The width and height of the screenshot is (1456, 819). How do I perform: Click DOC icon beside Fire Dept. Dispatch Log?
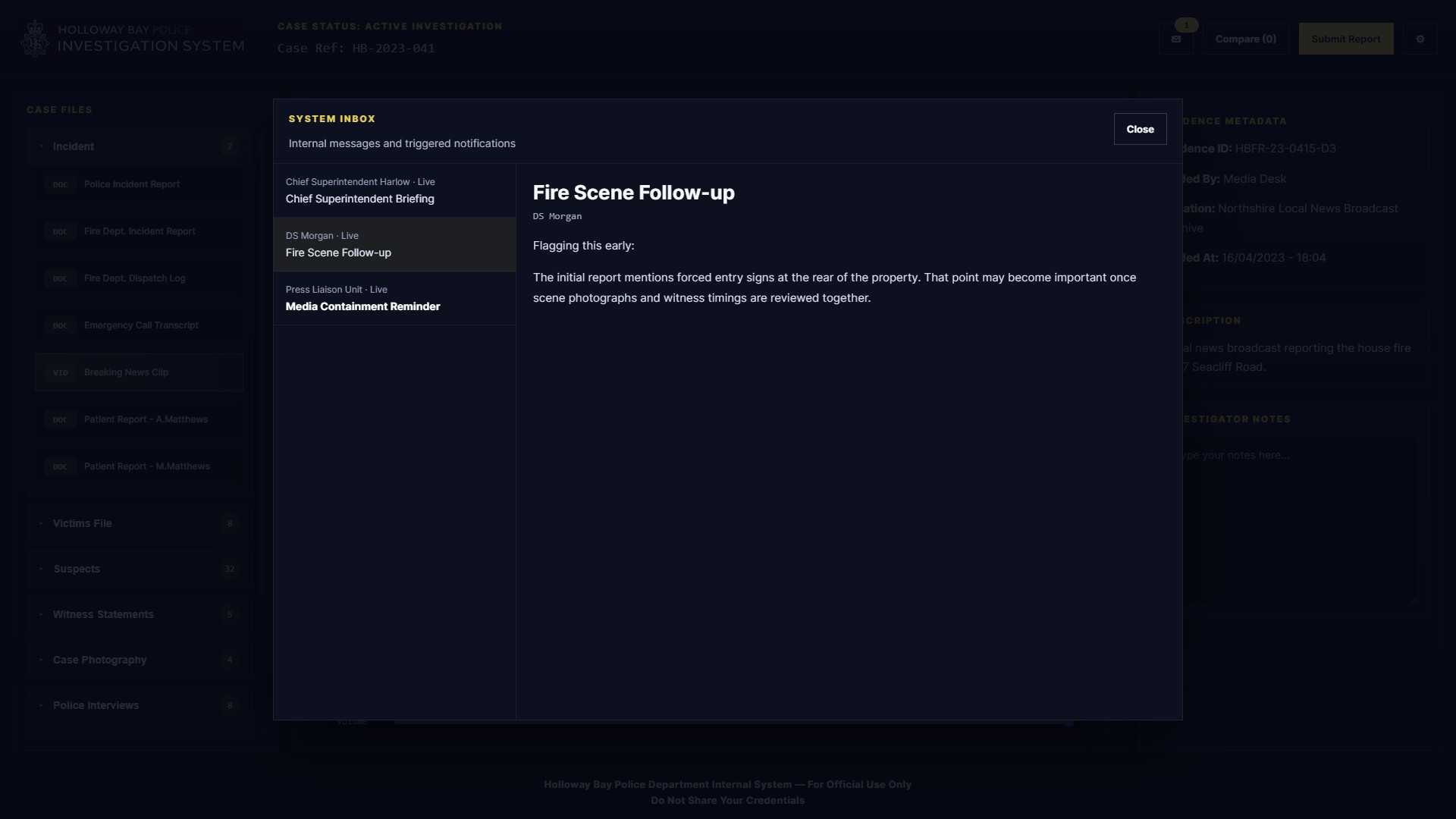click(61, 278)
